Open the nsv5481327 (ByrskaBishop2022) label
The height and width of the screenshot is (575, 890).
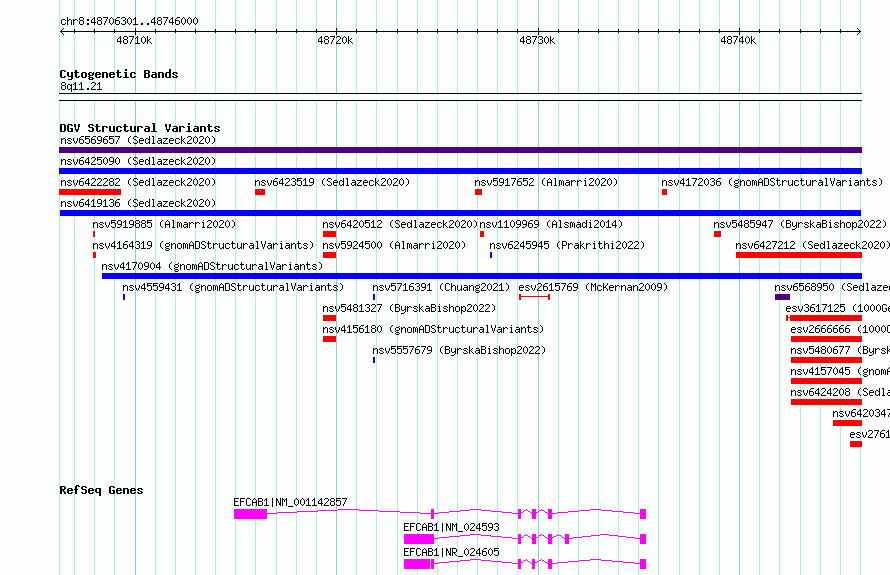coord(409,308)
